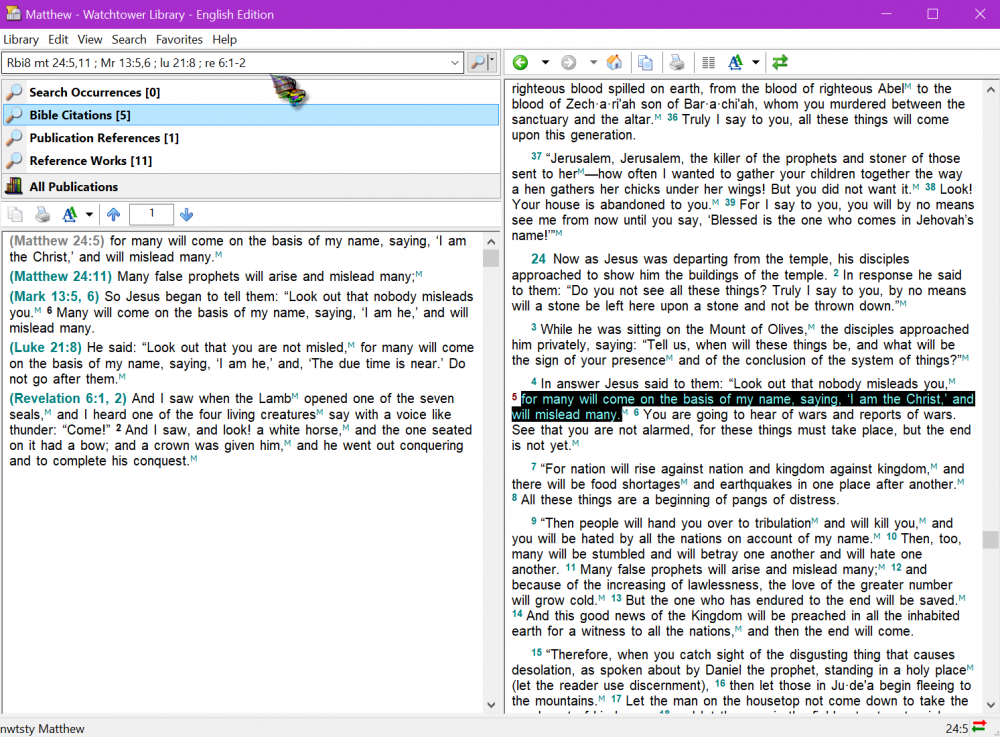Select Publication References [1] category
1000x737 pixels.
point(104,138)
